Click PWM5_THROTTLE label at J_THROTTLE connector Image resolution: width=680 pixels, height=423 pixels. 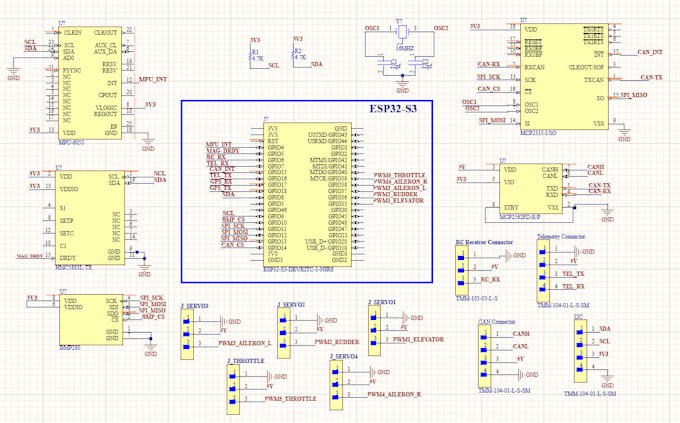click(290, 398)
